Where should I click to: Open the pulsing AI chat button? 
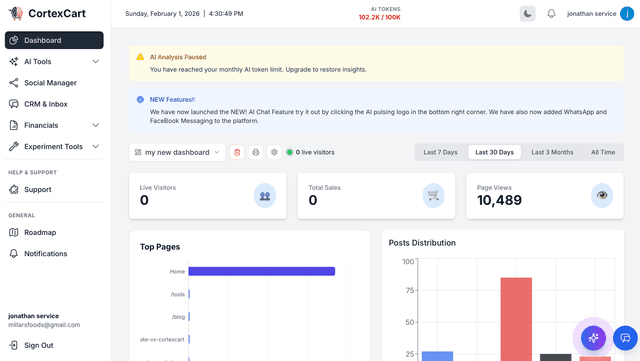pyautogui.click(x=593, y=338)
